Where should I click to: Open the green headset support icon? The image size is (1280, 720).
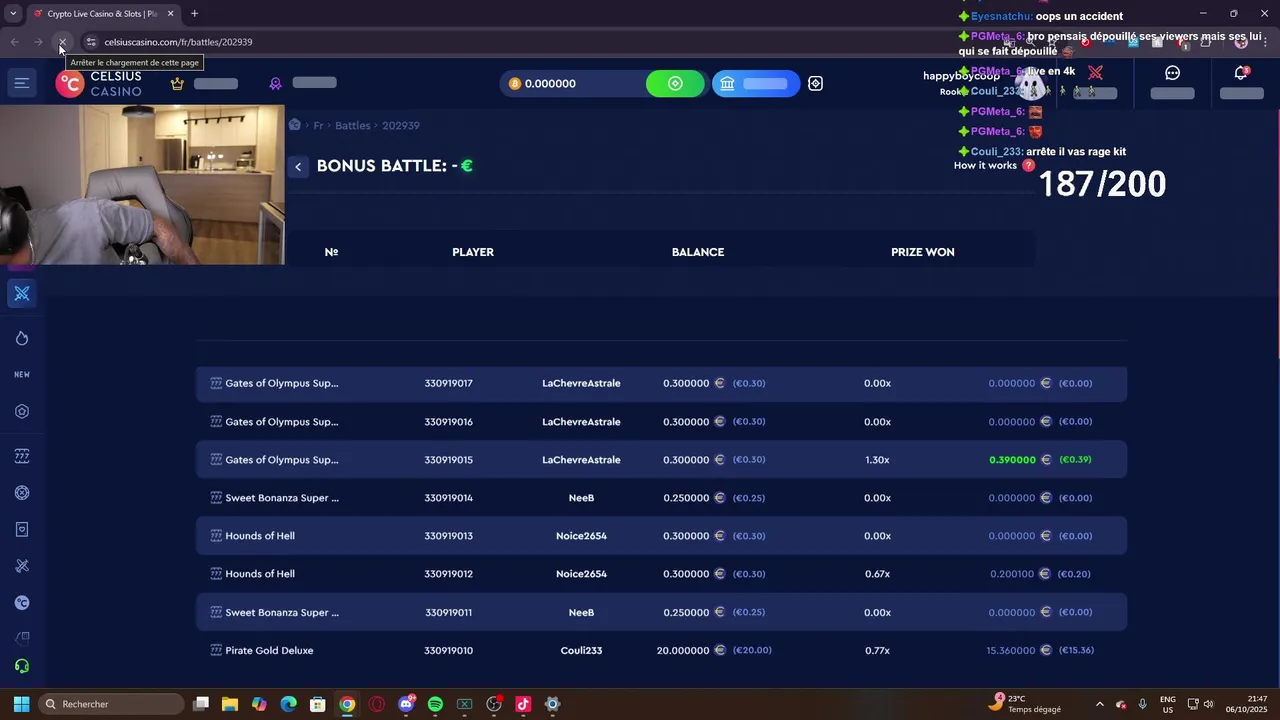tap(22, 666)
